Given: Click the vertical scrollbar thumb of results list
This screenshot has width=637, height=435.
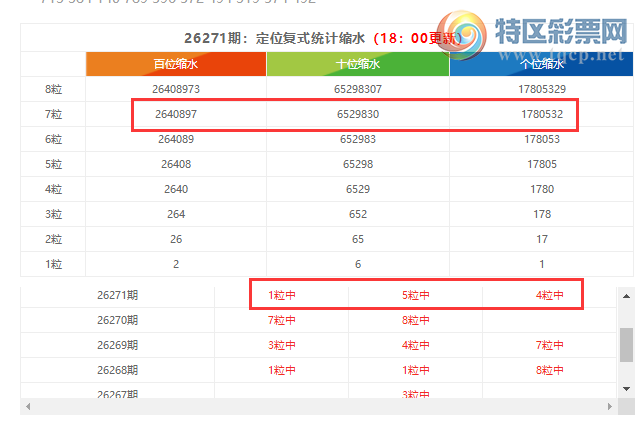Looking at the screenshot, I should click(626, 345).
